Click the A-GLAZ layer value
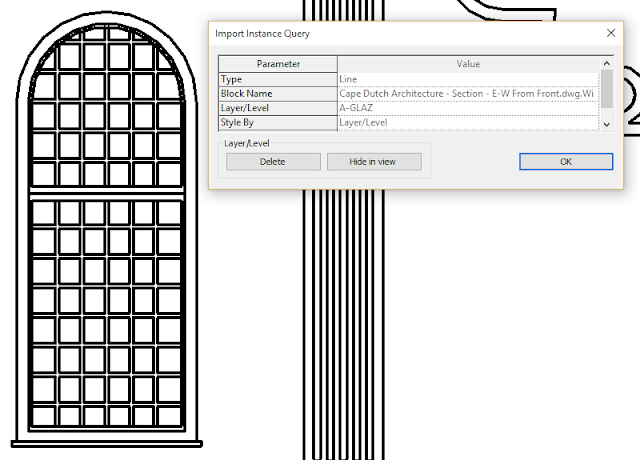Screen dimensions: 640x460 tap(468, 108)
